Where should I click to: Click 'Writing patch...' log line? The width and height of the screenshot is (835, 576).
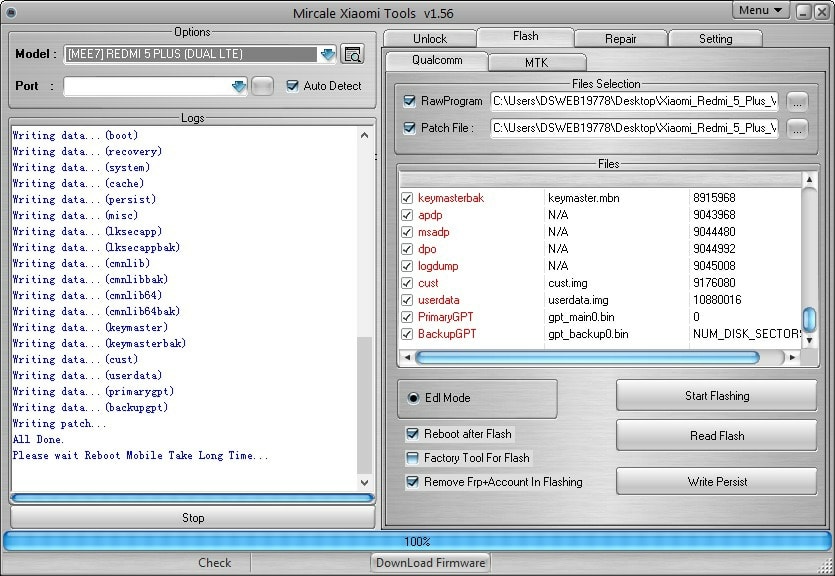pos(59,424)
